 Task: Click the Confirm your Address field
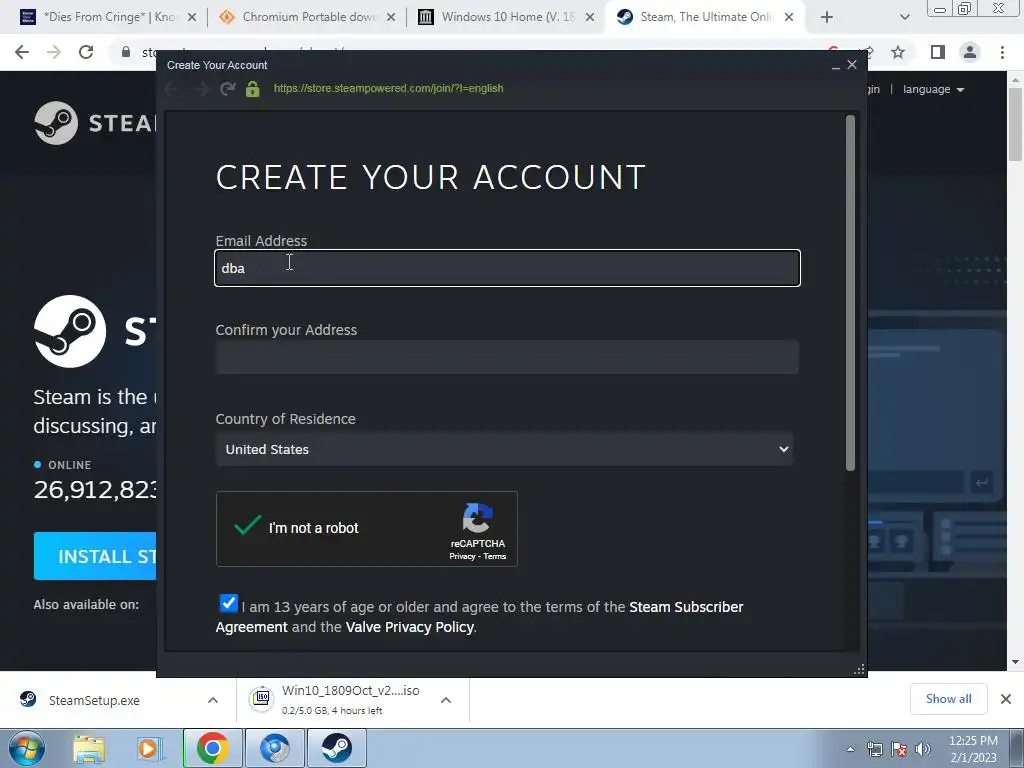[x=507, y=357]
